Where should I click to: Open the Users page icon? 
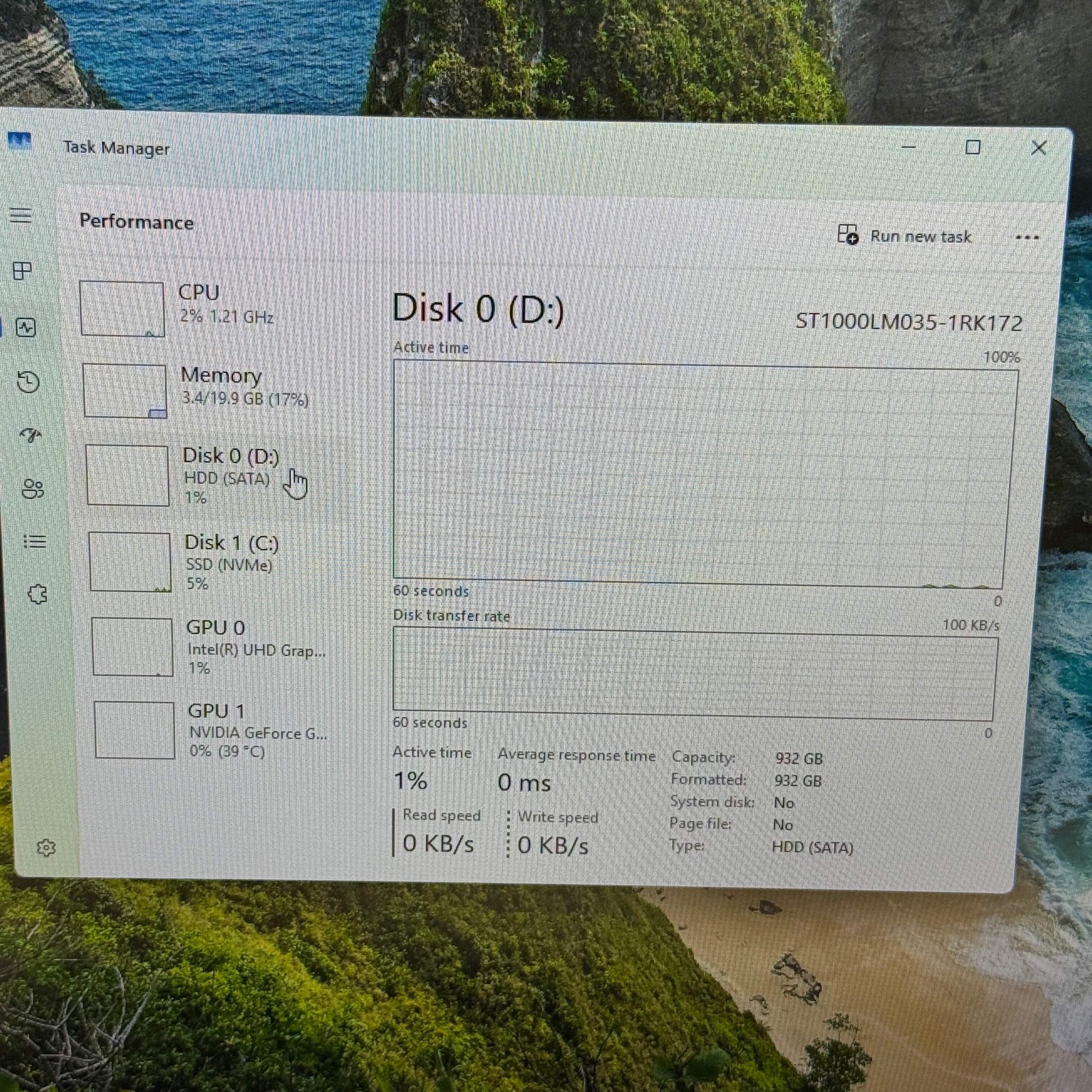click(33, 489)
